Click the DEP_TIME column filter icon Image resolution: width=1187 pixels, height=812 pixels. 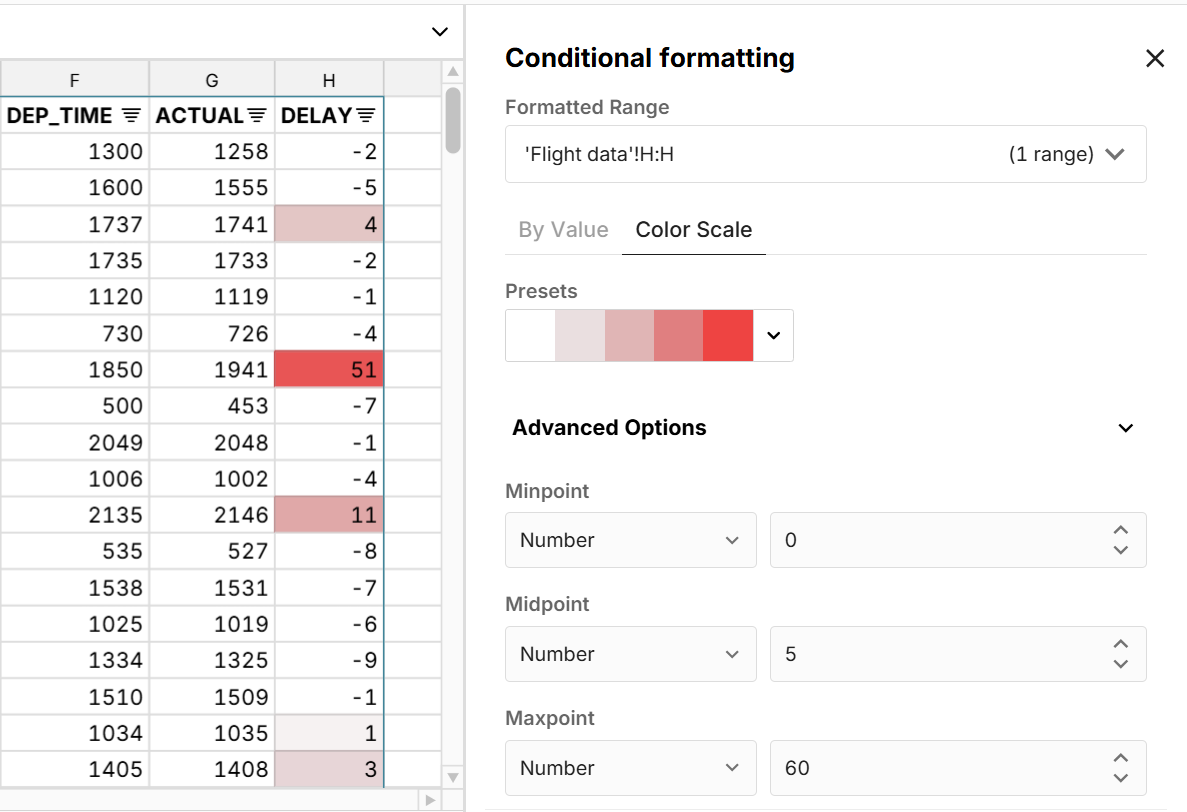(131, 116)
